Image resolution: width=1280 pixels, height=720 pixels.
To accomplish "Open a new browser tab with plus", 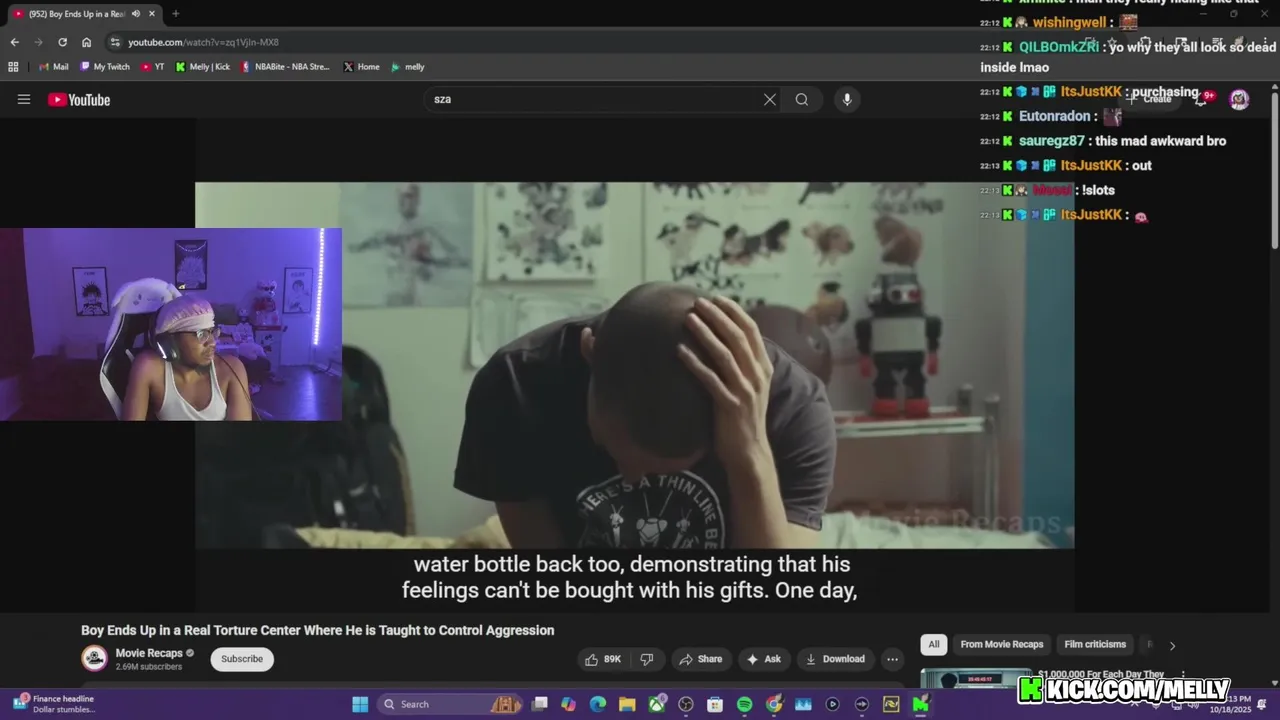I will pyautogui.click(x=176, y=14).
